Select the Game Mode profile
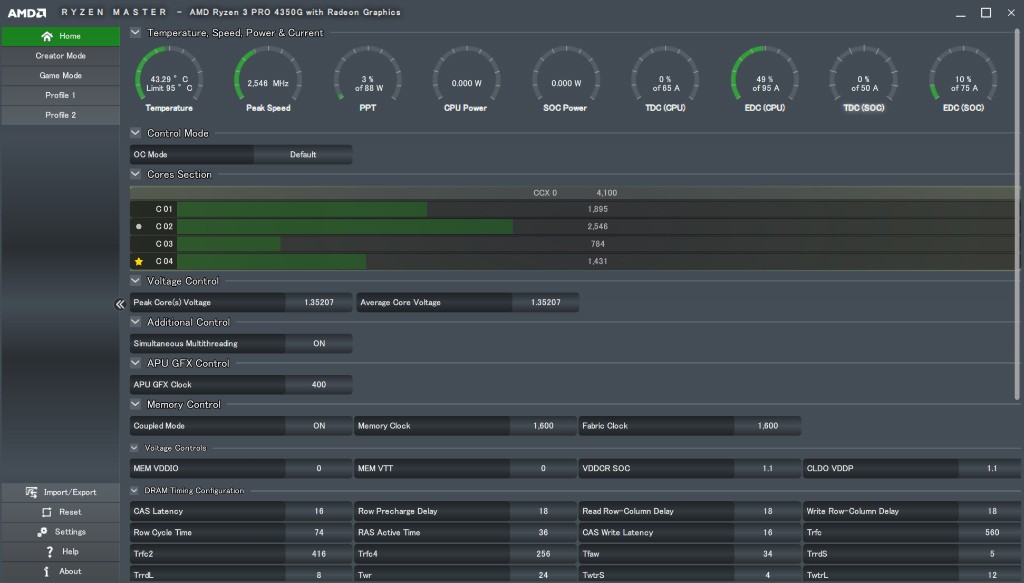 tap(60, 75)
